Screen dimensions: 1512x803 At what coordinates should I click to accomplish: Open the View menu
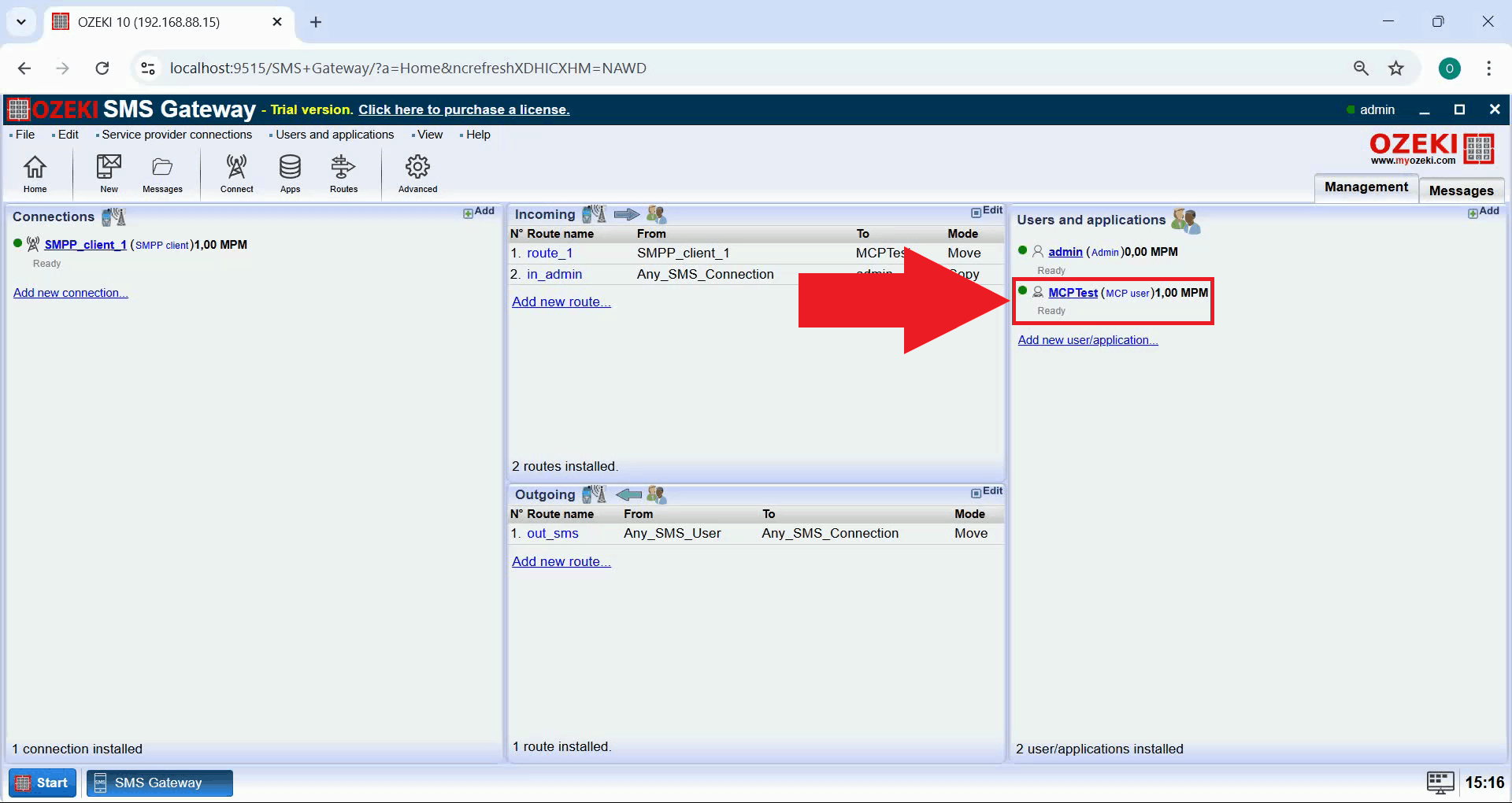pos(429,135)
